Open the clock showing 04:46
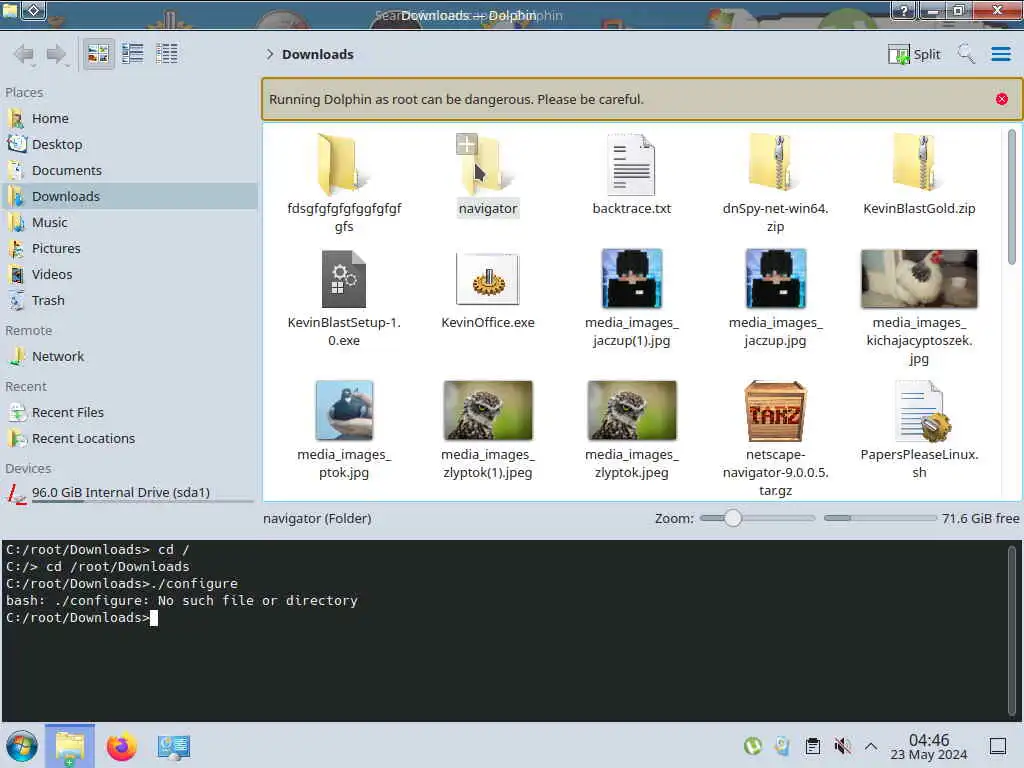The height and width of the screenshot is (768, 1024). click(x=929, y=746)
